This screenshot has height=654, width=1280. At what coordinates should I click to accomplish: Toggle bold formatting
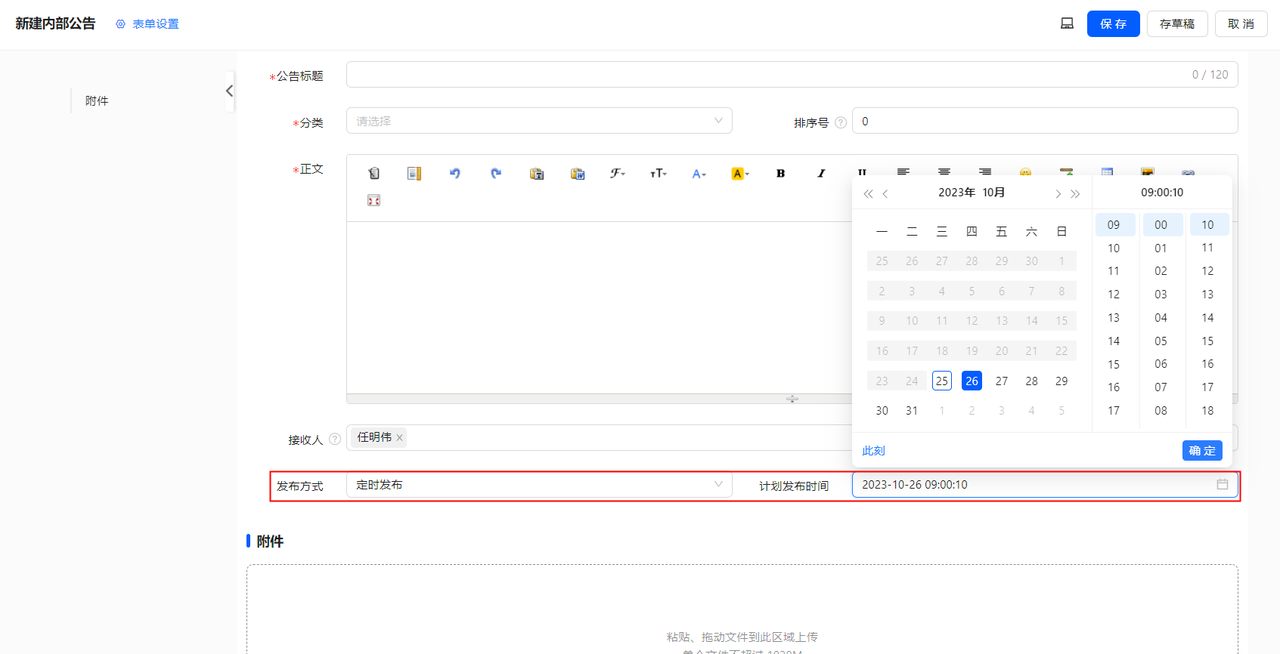(780, 173)
